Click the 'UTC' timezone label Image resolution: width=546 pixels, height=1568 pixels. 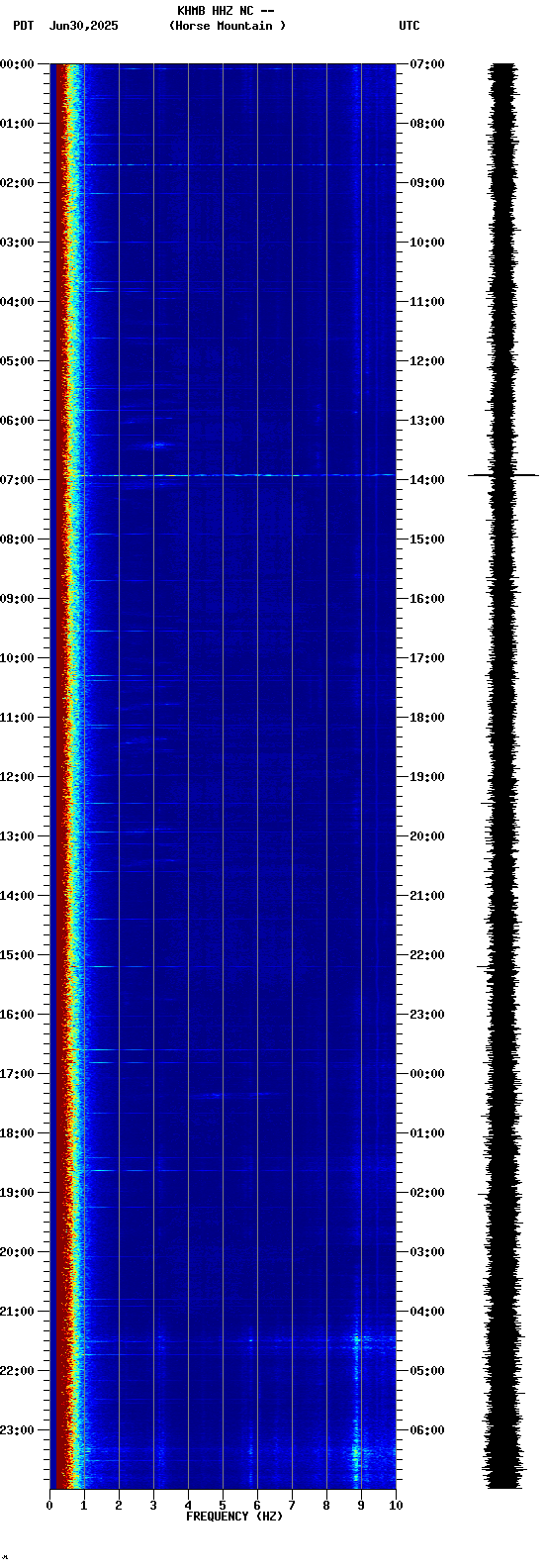click(409, 26)
